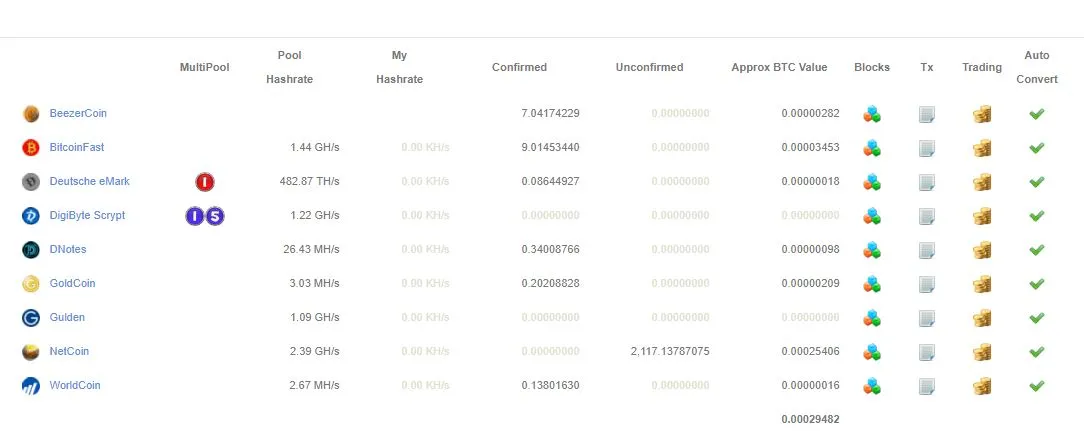
Task: View transactions icon for NetCoin
Action: coord(927,352)
